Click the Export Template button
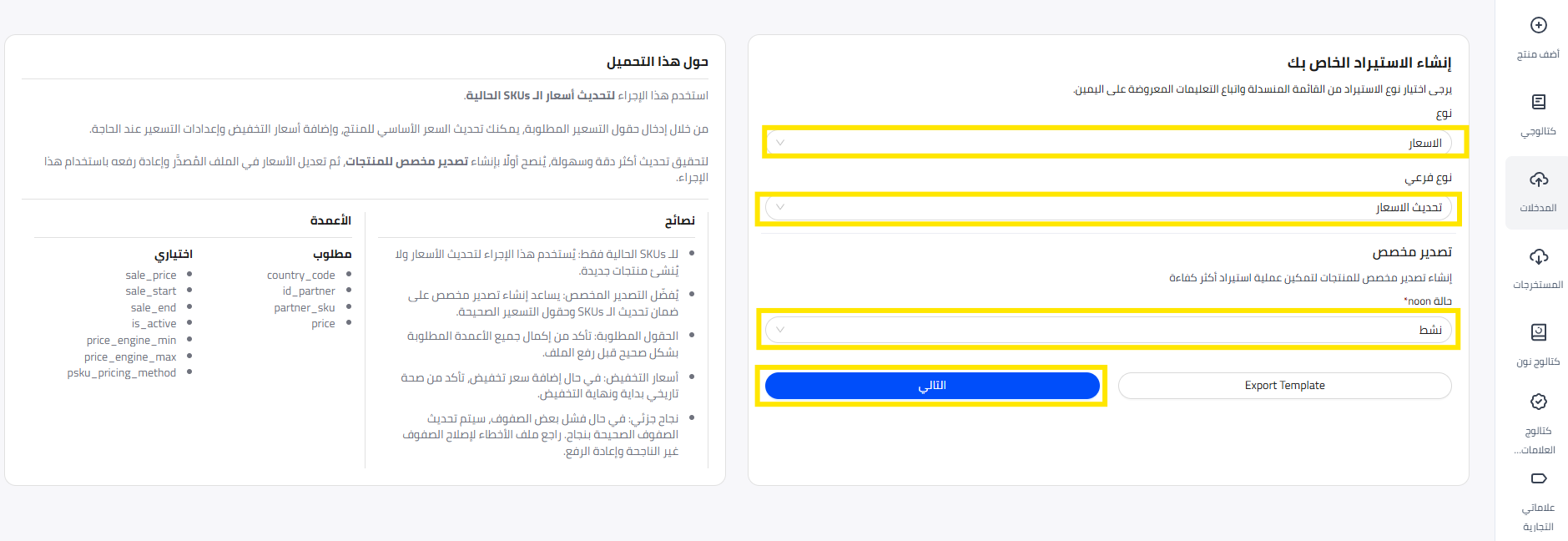This screenshot has height=541, width=1568. tap(1284, 386)
